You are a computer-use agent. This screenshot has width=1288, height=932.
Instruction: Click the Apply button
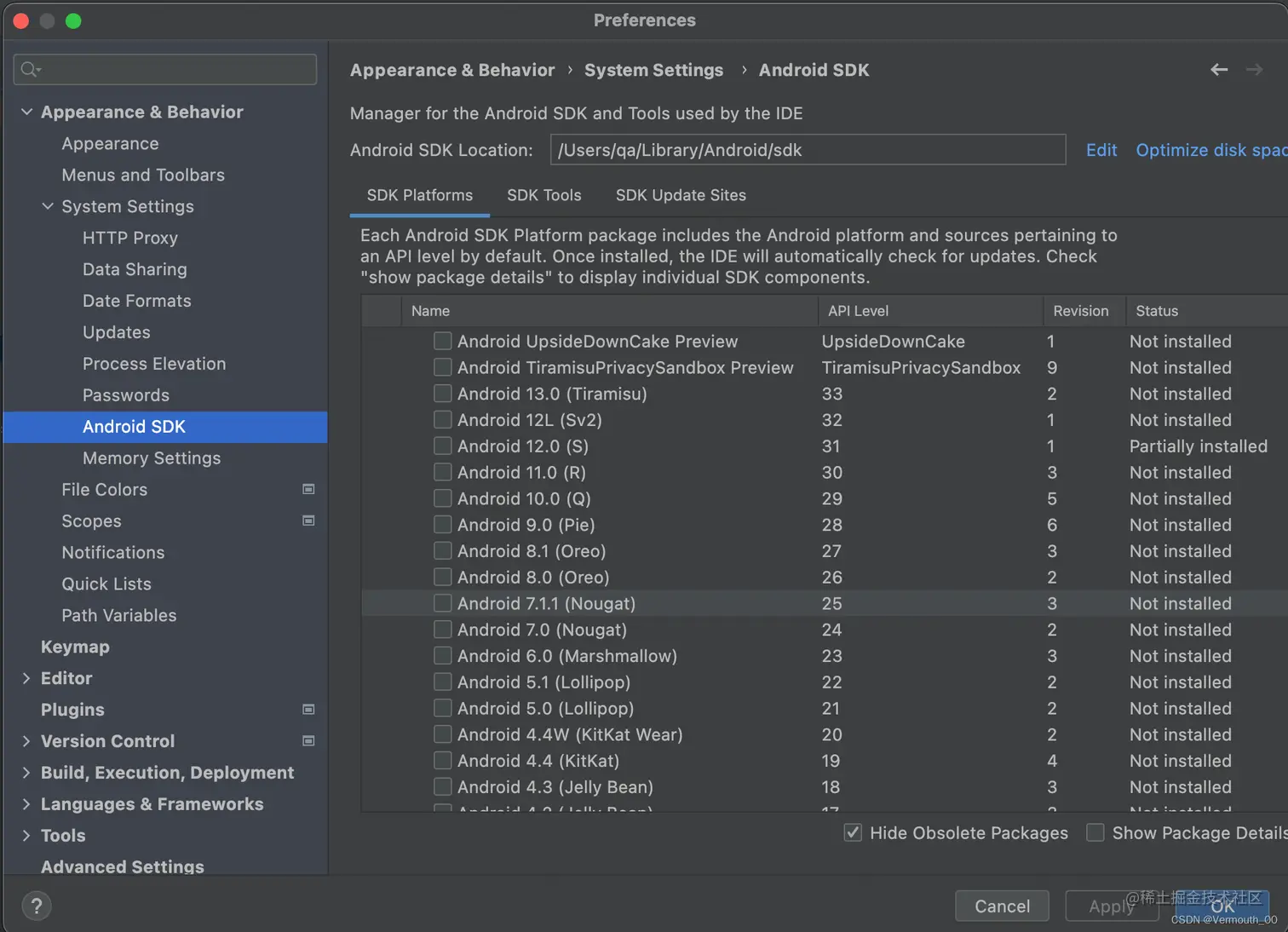[x=1112, y=906]
